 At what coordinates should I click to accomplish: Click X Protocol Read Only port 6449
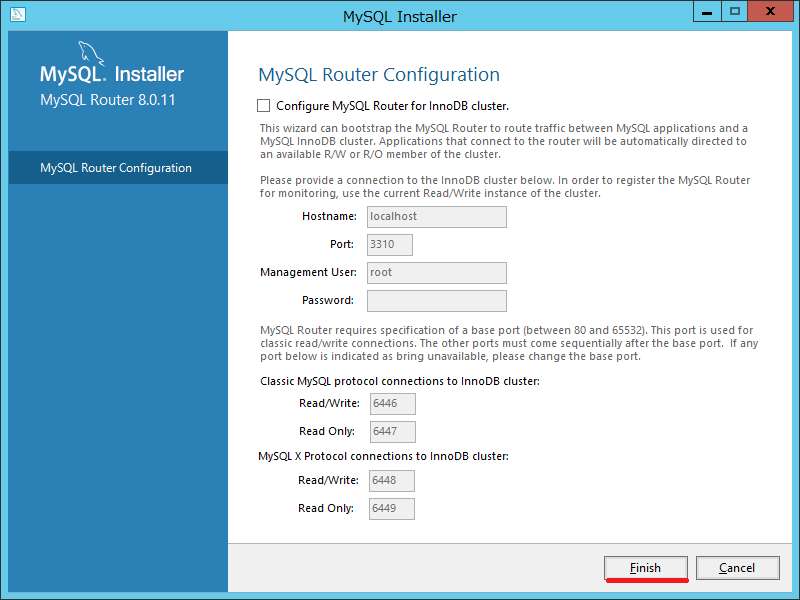[x=392, y=509]
